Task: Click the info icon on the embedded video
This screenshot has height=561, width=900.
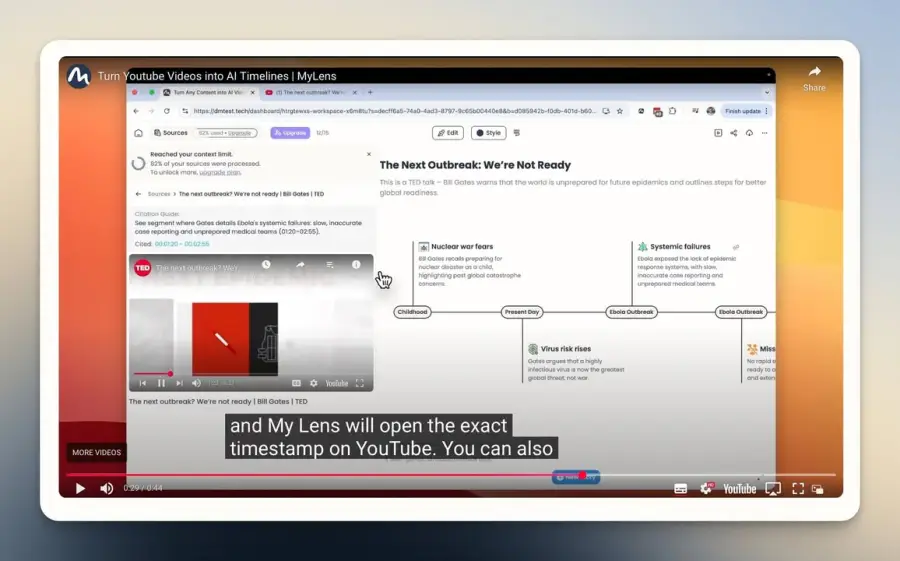Action: [x=356, y=265]
